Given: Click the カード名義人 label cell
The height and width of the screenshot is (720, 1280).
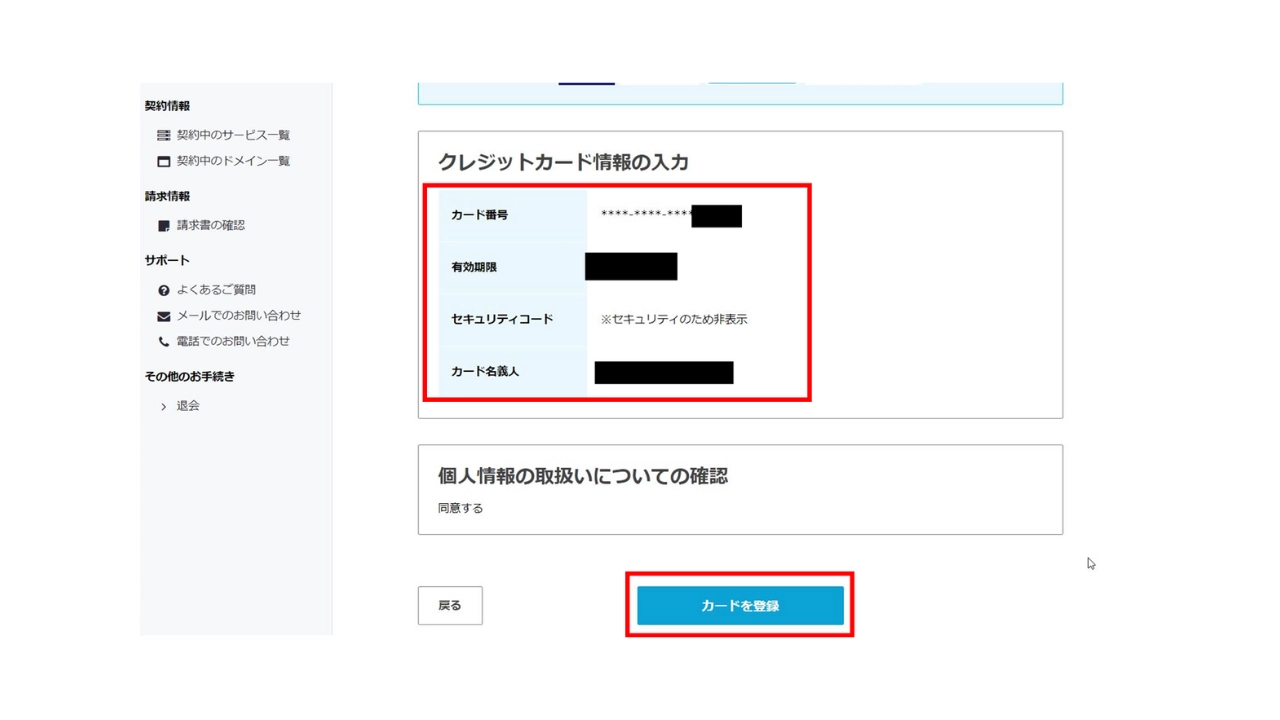Looking at the screenshot, I should [512, 371].
